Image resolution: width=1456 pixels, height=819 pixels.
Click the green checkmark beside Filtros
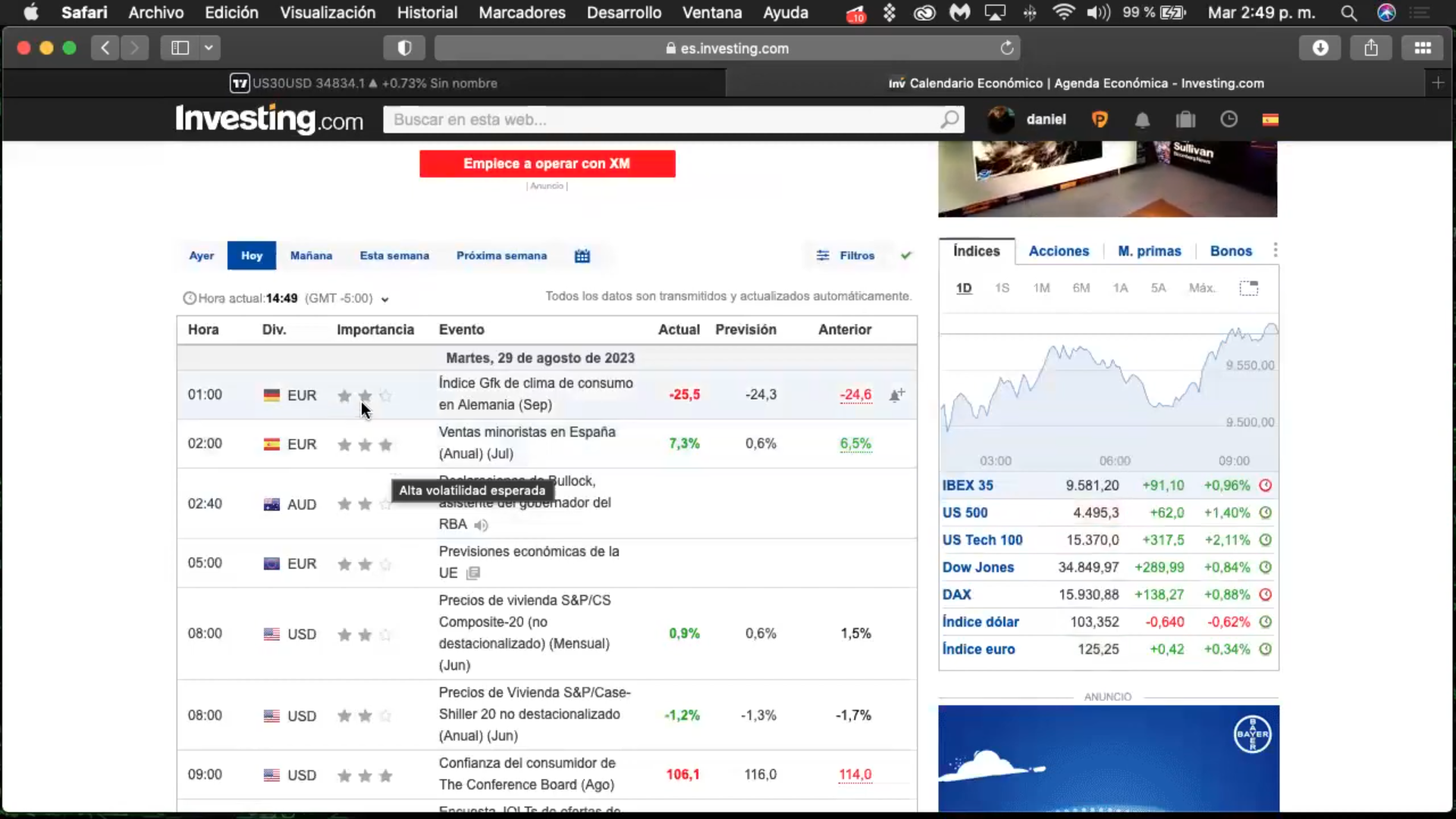click(x=906, y=256)
